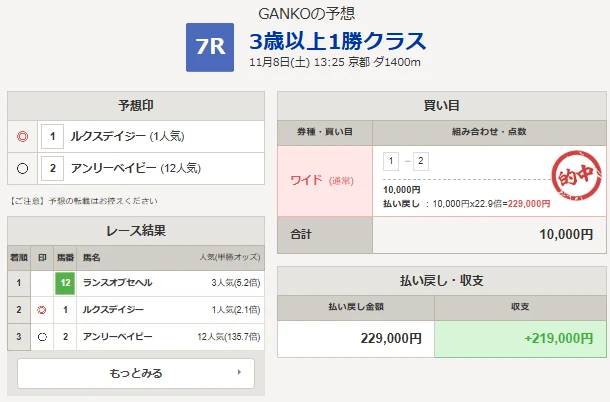Click horse number box 2 in the 買い目 combination
The width and height of the screenshot is (610, 402).
[421, 161]
